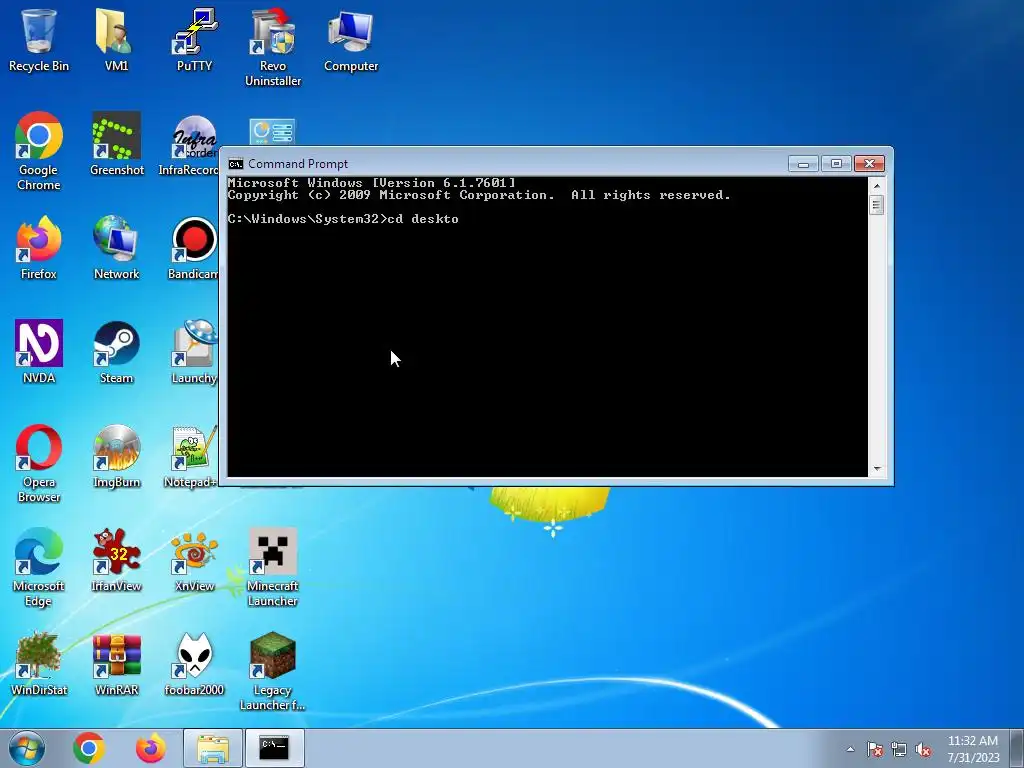Launch Opera Browser desktop shortcut
Viewport: 1024px width, 768px height.
[39, 464]
